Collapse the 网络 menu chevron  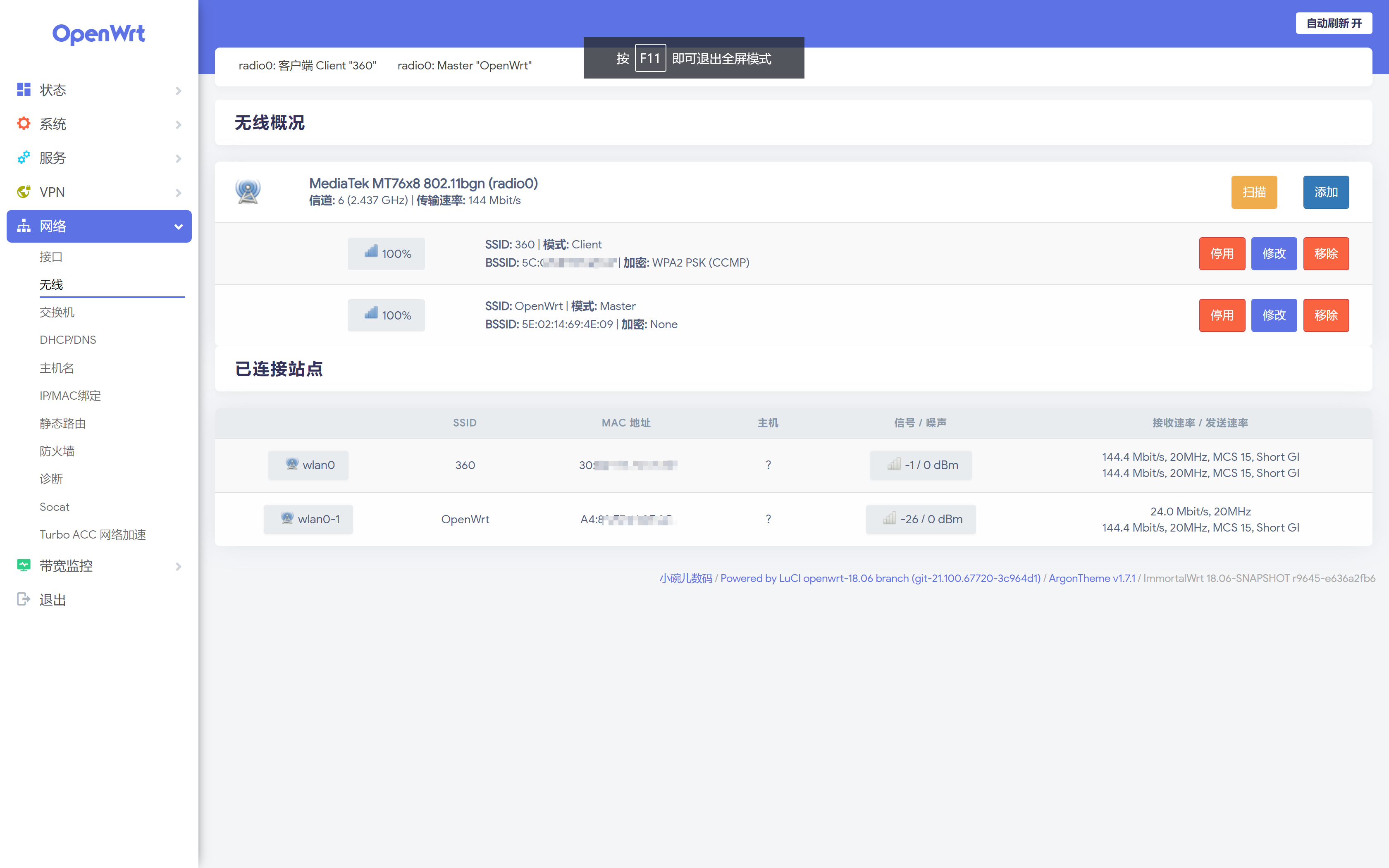179,227
